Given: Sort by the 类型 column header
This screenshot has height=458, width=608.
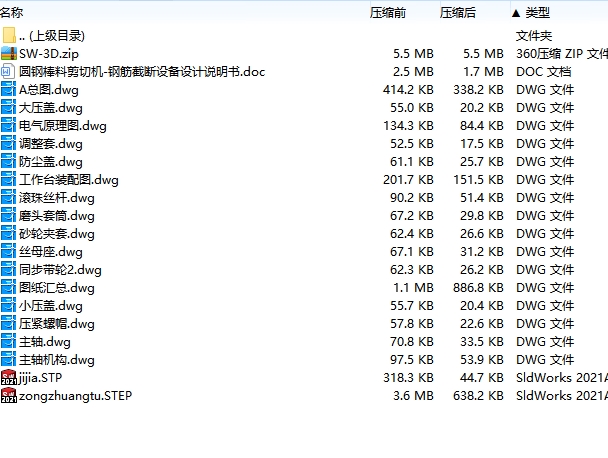Looking at the screenshot, I should click(x=537, y=13).
